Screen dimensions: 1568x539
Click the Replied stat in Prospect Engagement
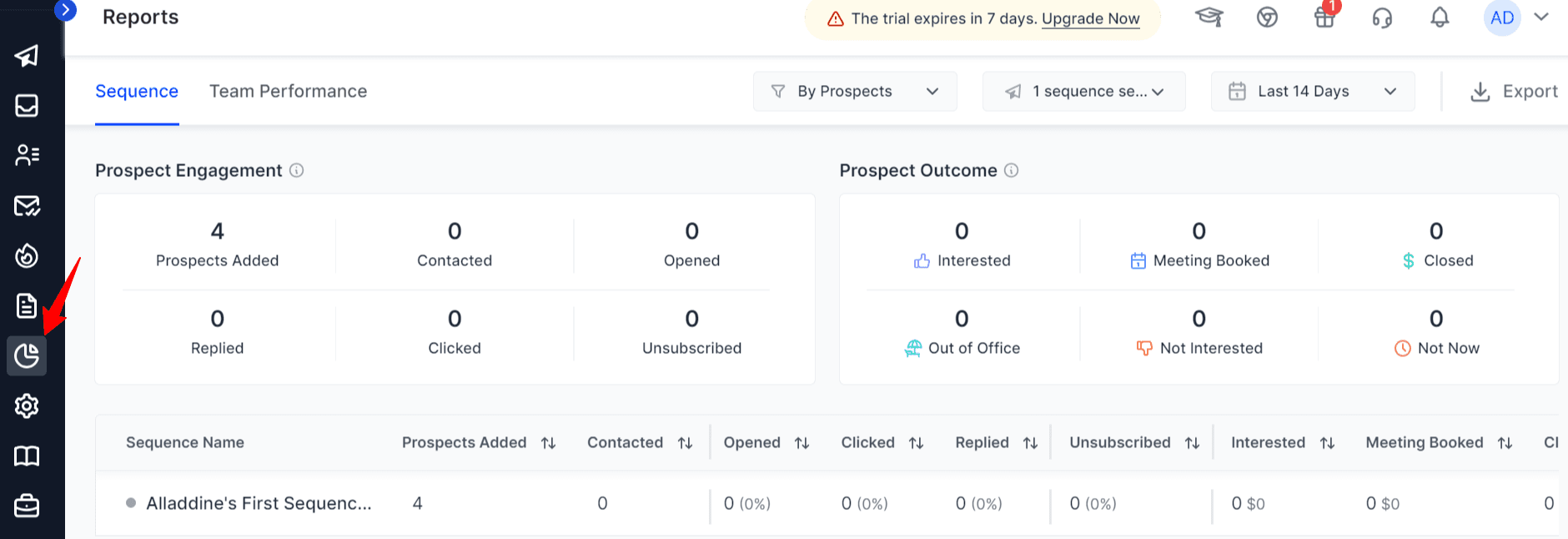(218, 331)
